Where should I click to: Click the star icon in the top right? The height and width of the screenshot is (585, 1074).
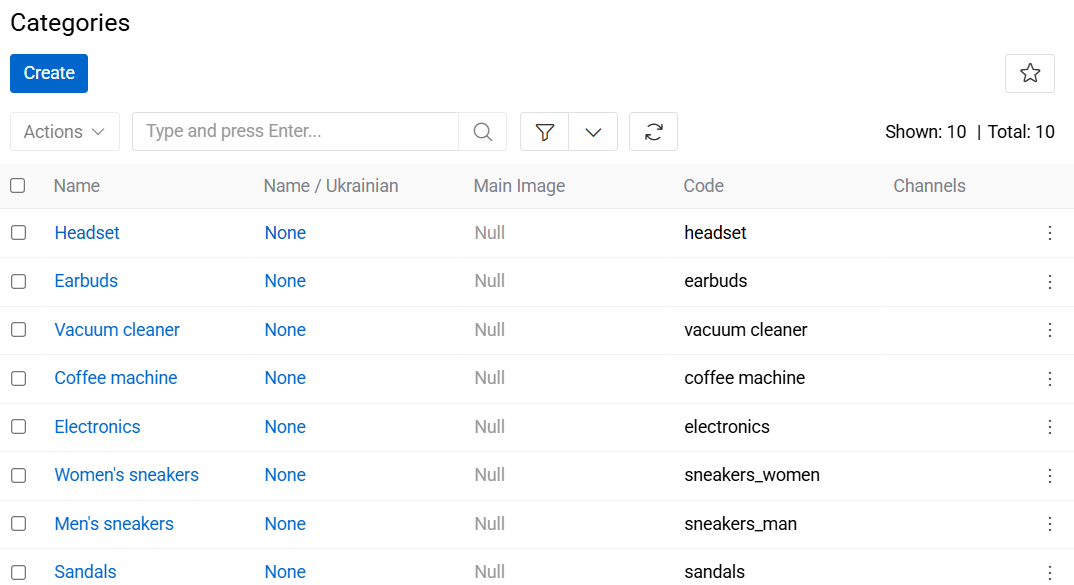pos(1030,73)
